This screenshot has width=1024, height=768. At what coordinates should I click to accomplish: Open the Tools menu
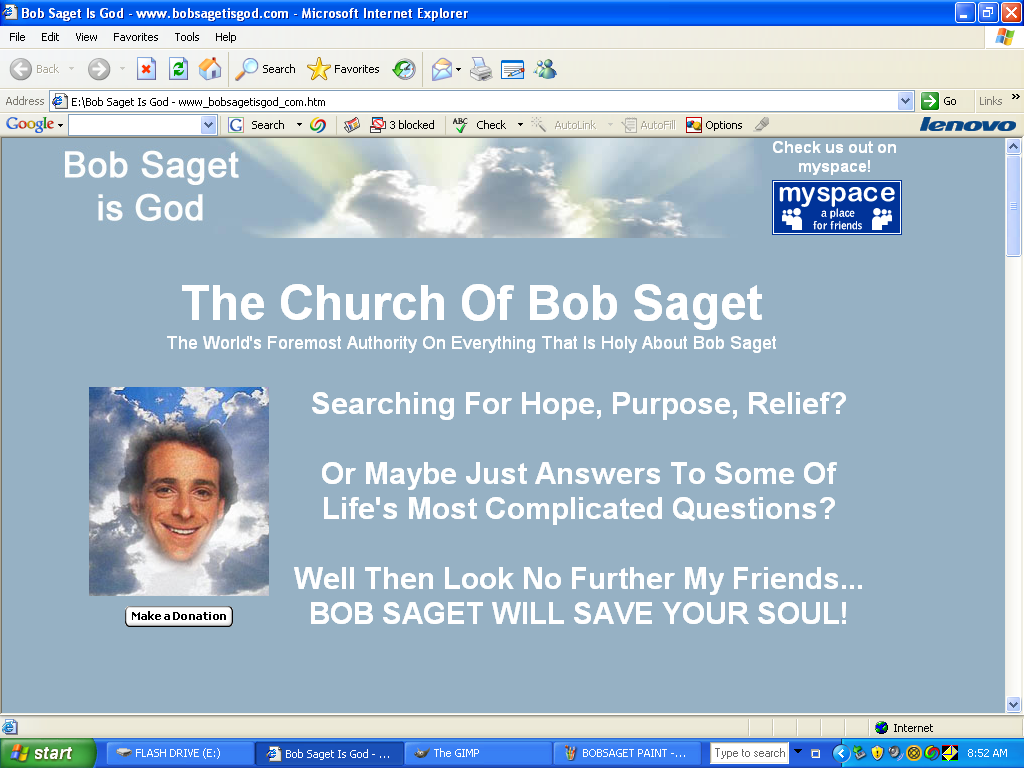[187, 37]
